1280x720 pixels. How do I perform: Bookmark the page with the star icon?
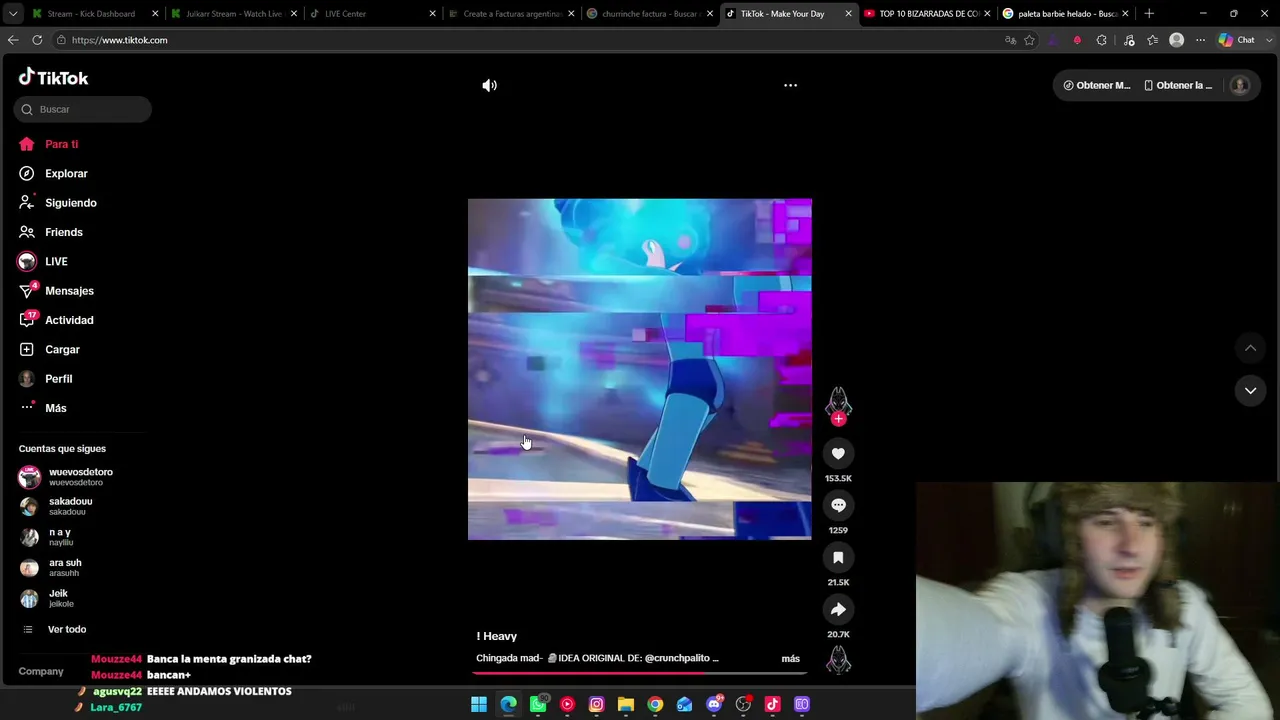click(x=1029, y=40)
